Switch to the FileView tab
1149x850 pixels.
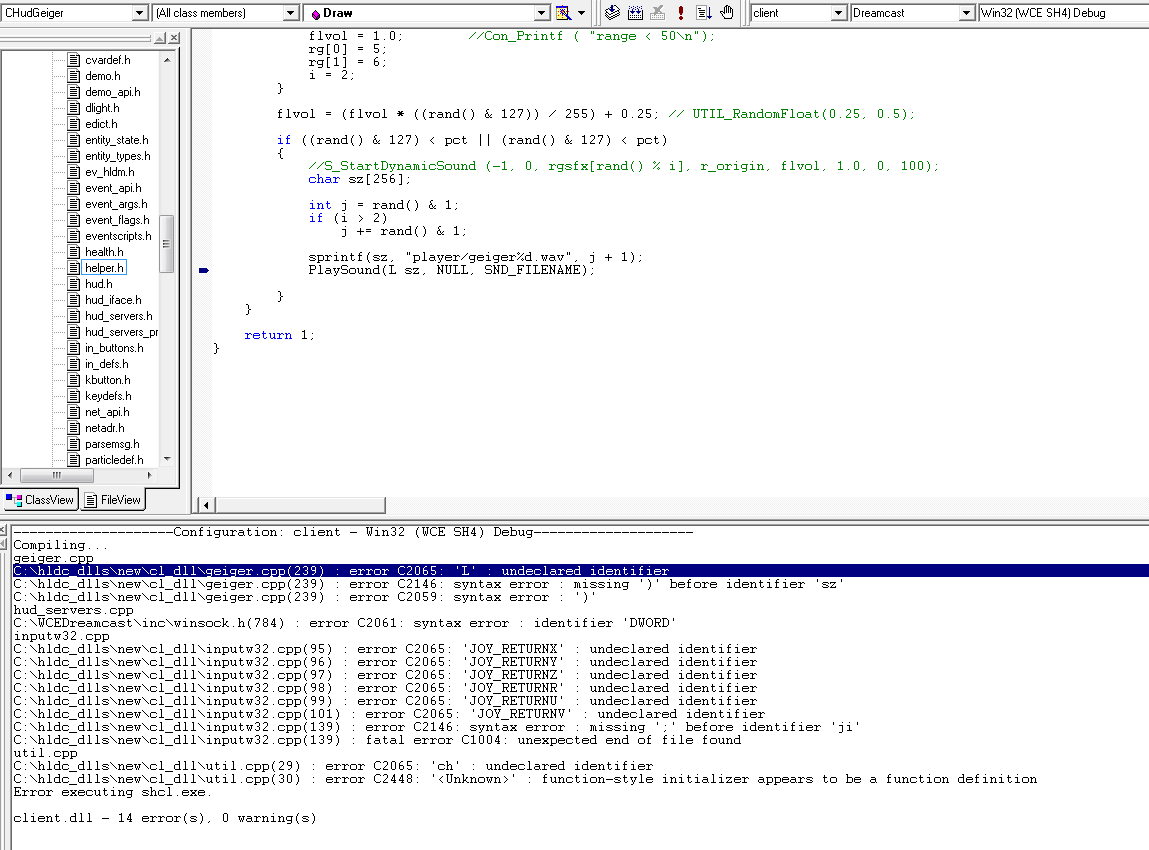coord(113,500)
